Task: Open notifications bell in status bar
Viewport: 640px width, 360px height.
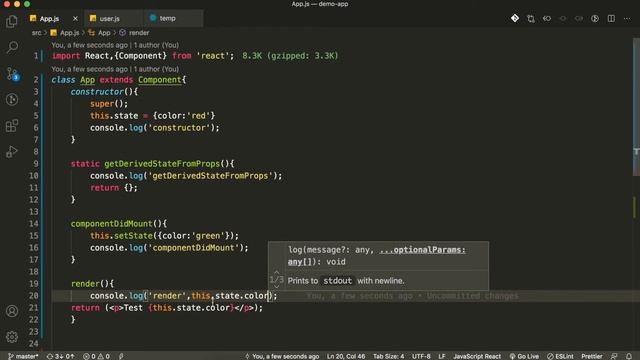Action: pyautogui.click(x=629, y=356)
